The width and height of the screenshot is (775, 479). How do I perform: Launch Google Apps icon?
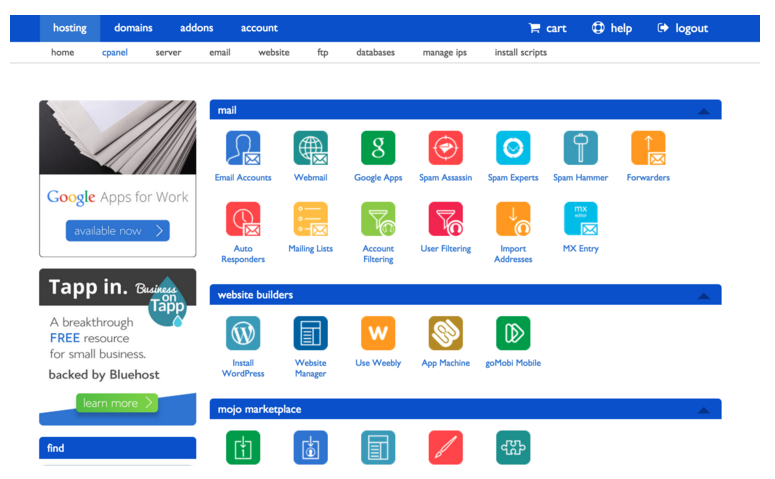click(378, 148)
